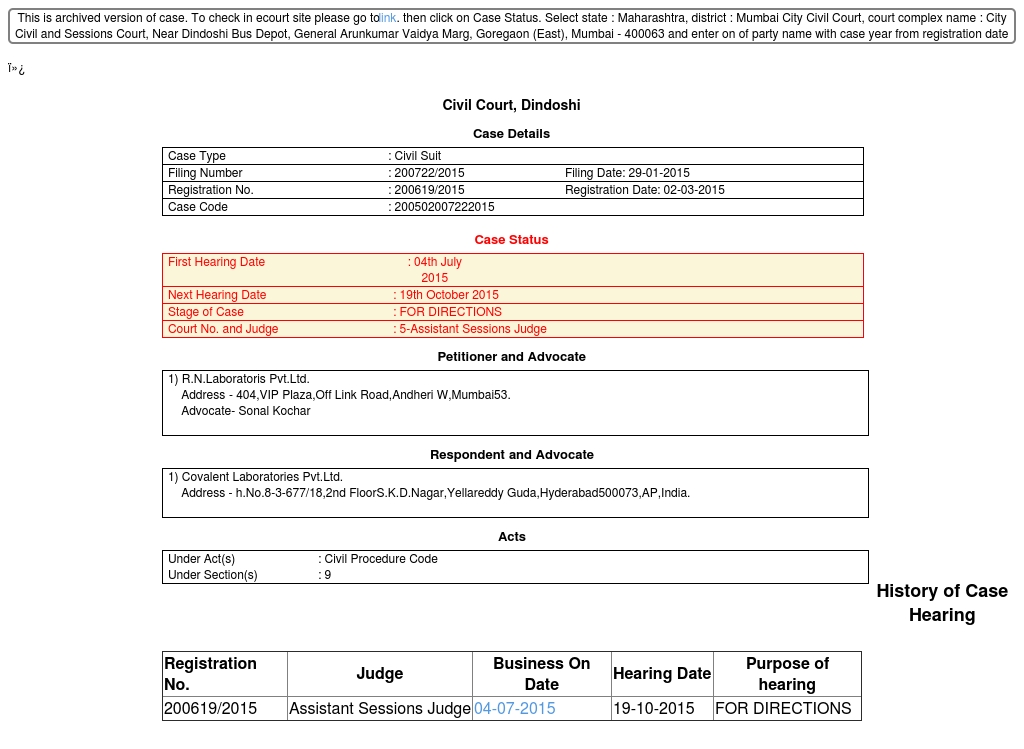Click the 'Civil Procedure Code' act entry
Viewport: 1024px width, 749px height.
tap(381, 559)
